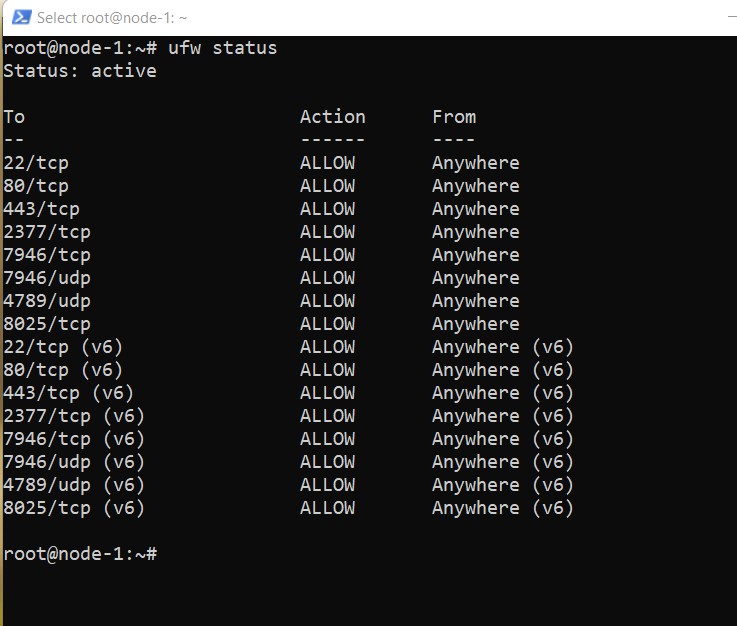Click the '4789/udp' IPv4 rule entry

click(x=47, y=301)
